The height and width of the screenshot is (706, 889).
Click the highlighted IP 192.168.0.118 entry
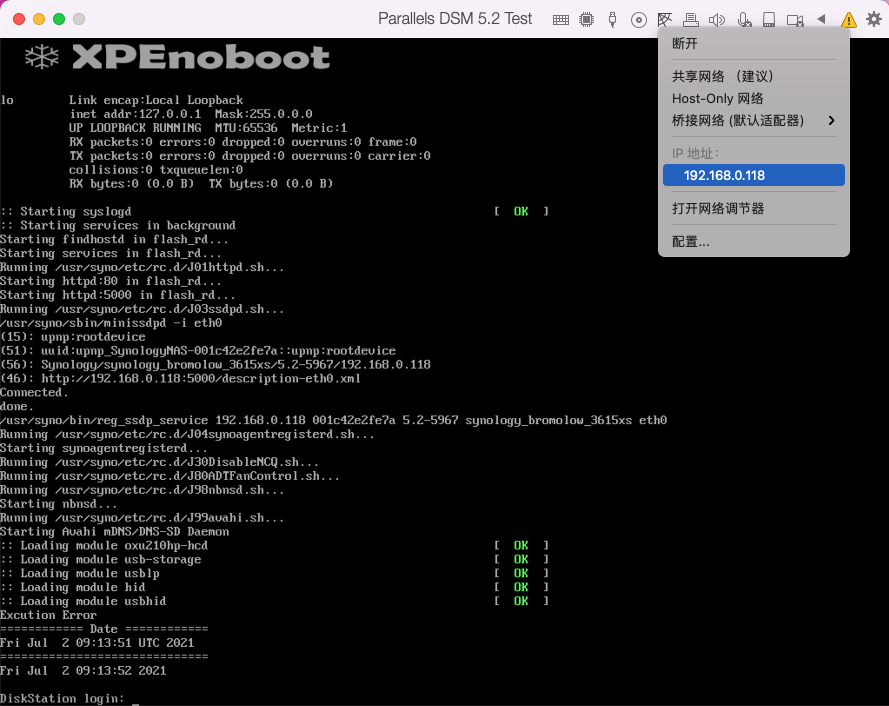753,175
